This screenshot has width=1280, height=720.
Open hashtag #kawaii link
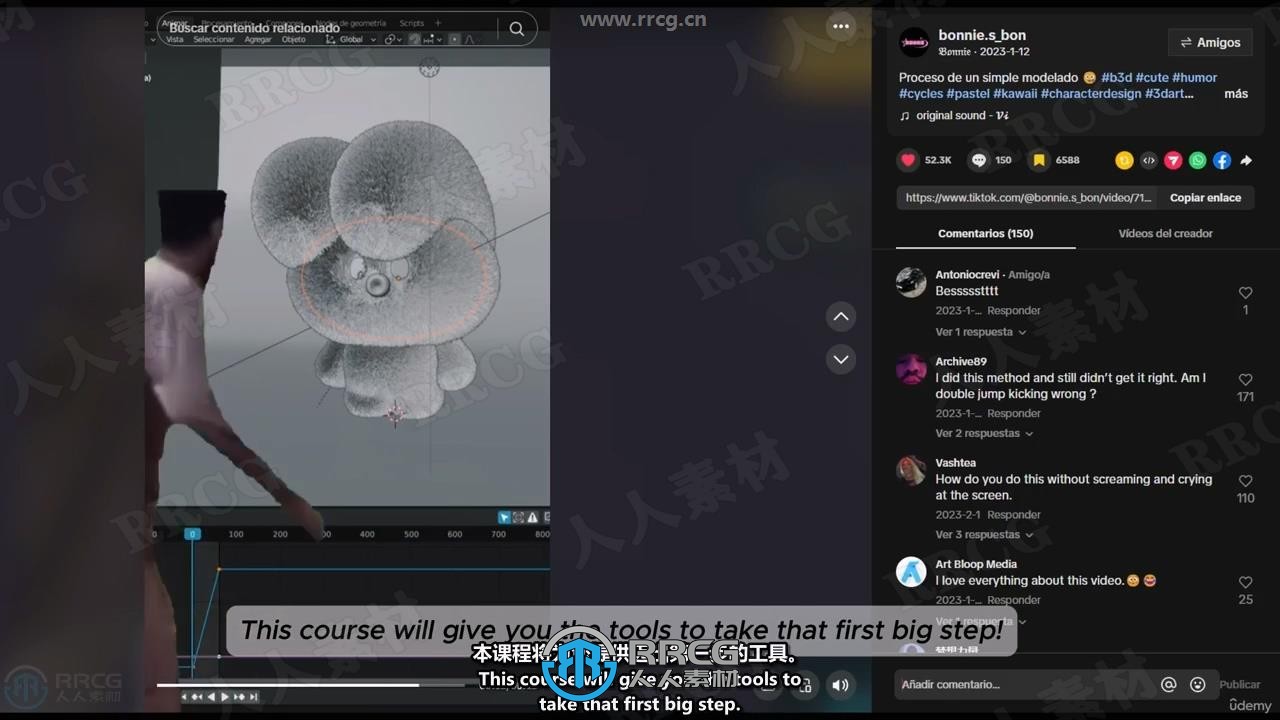(1015, 94)
